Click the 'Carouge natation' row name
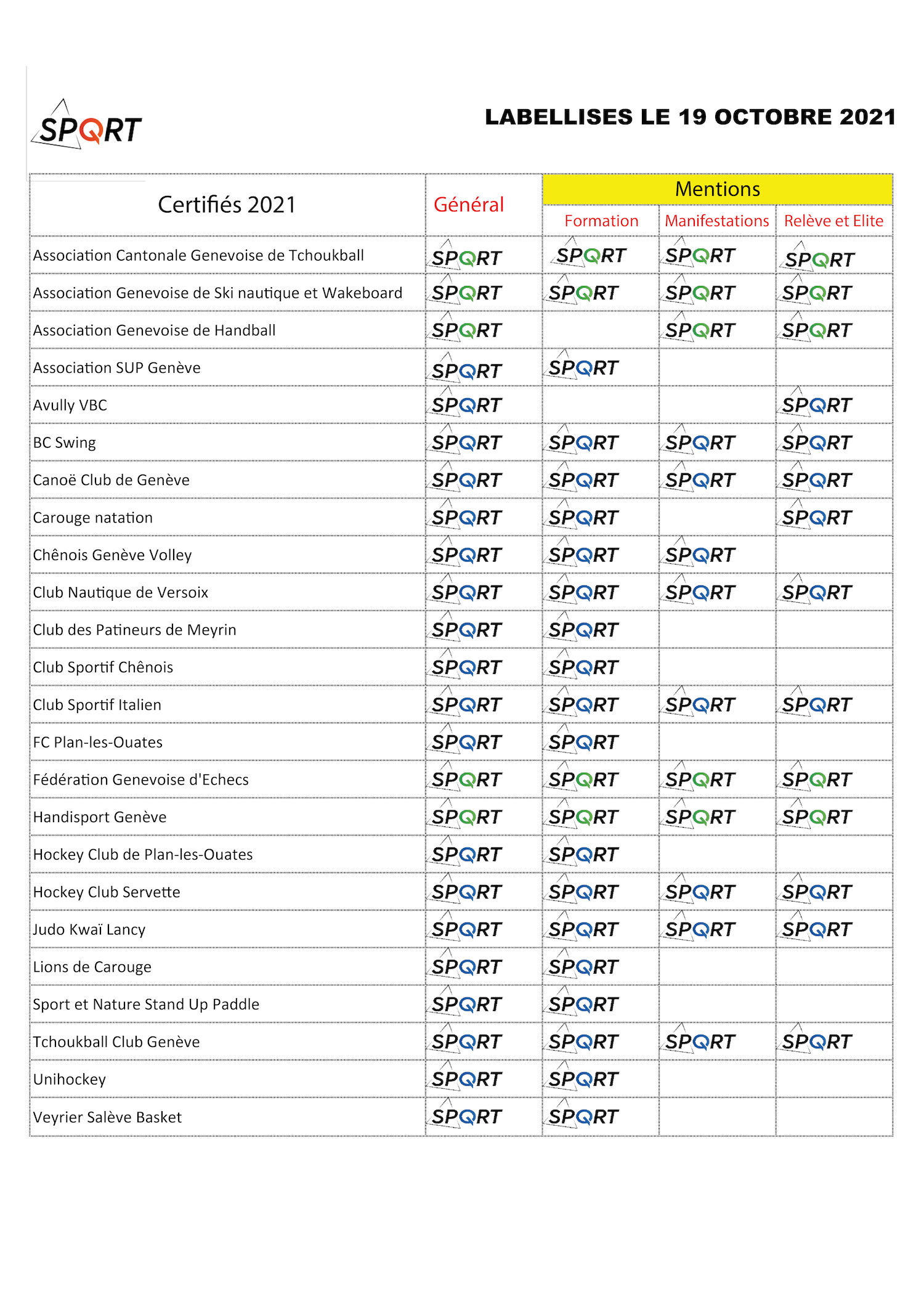The width and height of the screenshot is (924, 1307). pos(92,518)
